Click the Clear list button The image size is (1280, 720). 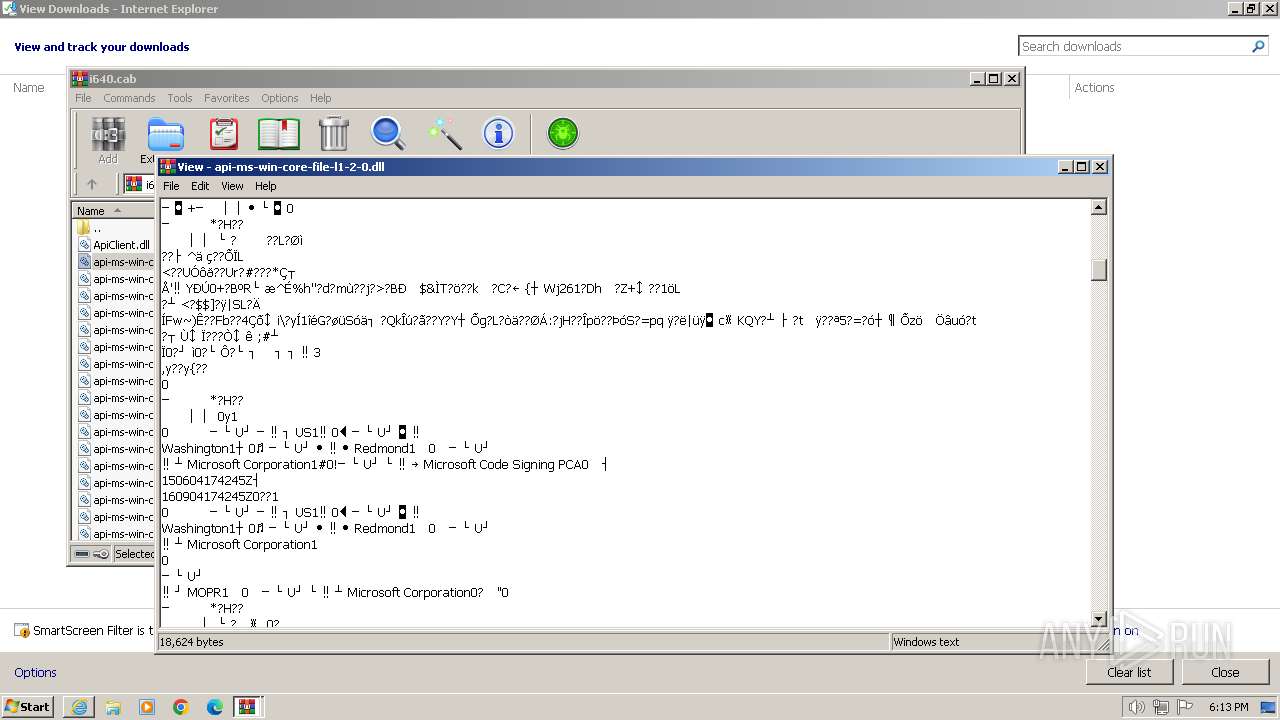[x=1129, y=672]
